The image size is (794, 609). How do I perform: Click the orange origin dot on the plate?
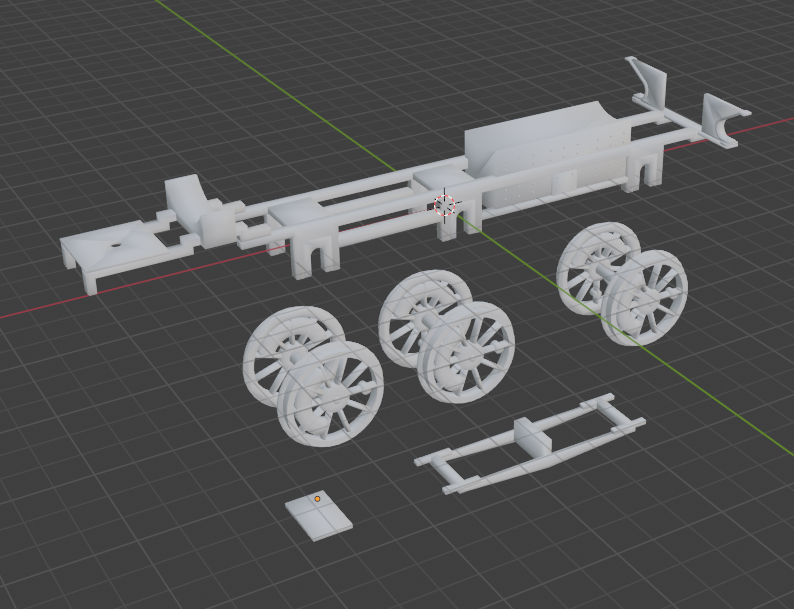317,499
